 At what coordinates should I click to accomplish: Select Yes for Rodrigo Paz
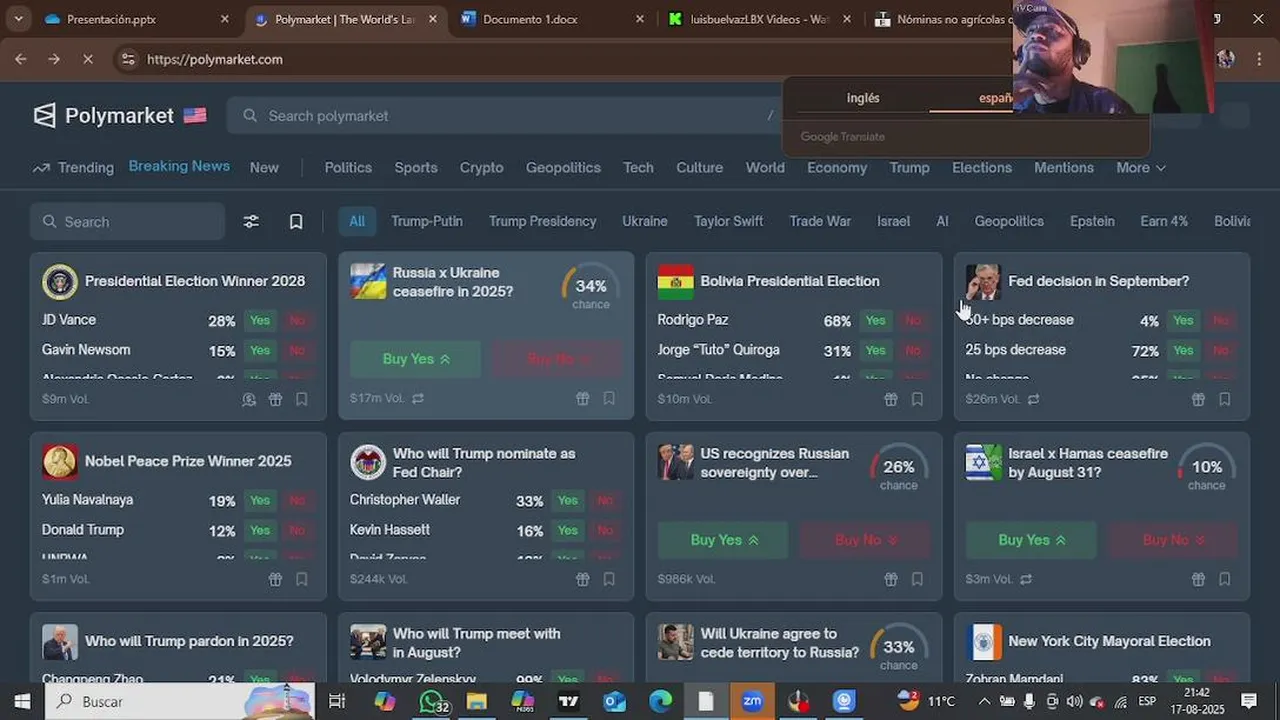876,321
